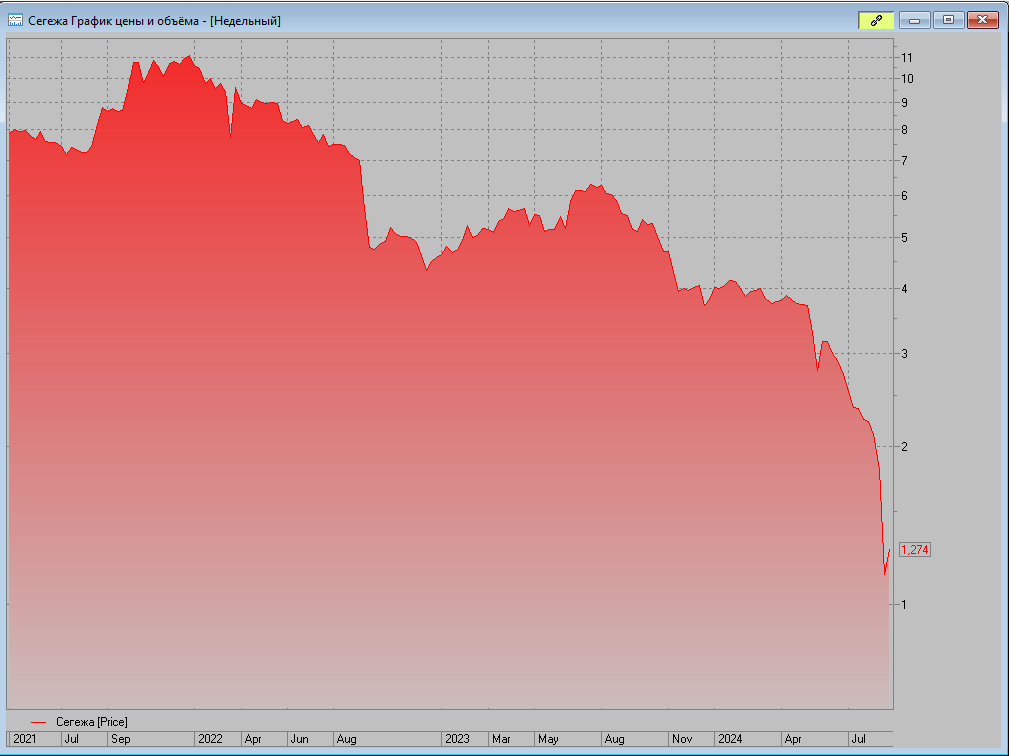Click price axis value 6

tap(904, 196)
